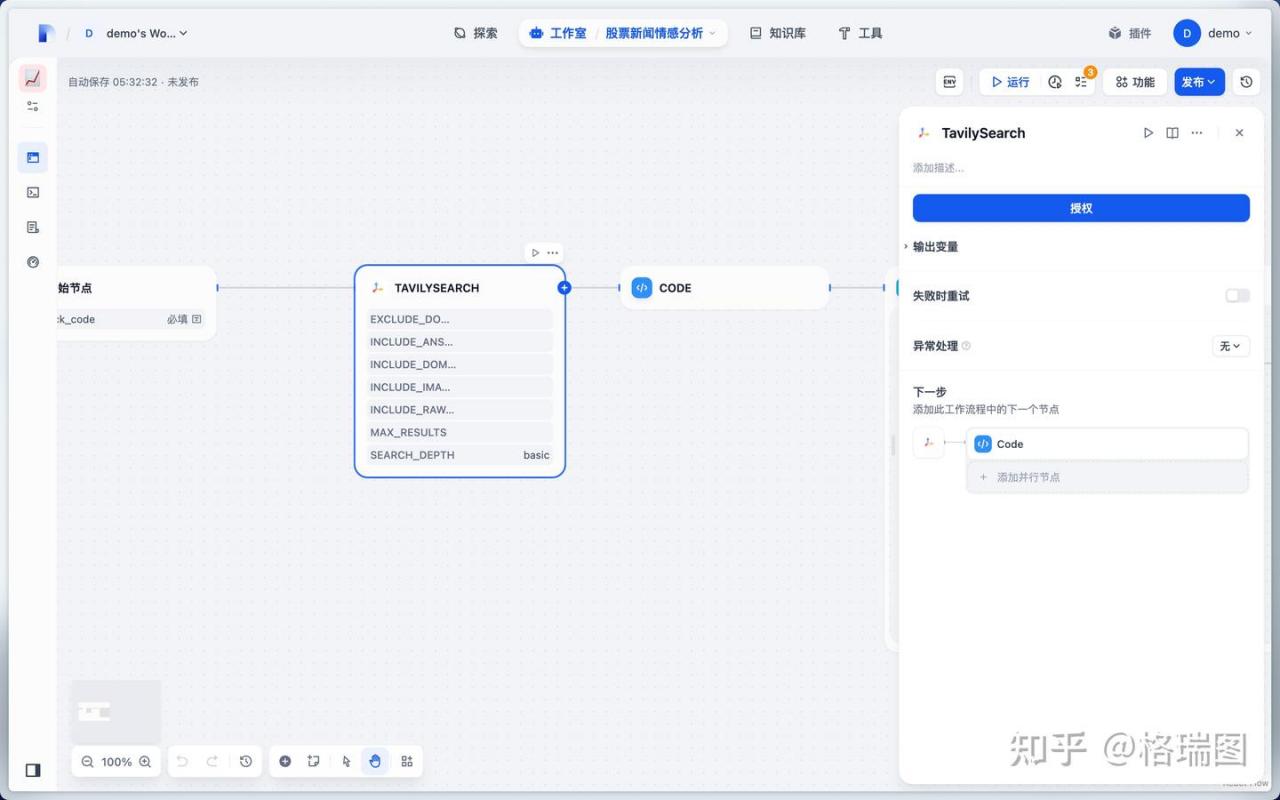Switch to hand pan mode
This screenshot has width=1280, height=800.
(x=375, y=762)
